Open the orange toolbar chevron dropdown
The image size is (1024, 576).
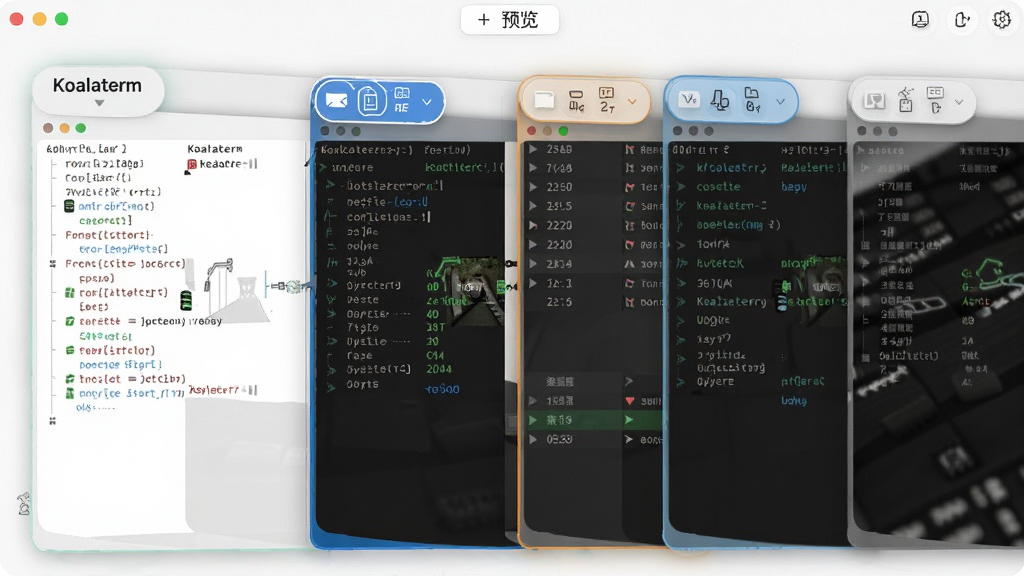click(x=632, y=102)
